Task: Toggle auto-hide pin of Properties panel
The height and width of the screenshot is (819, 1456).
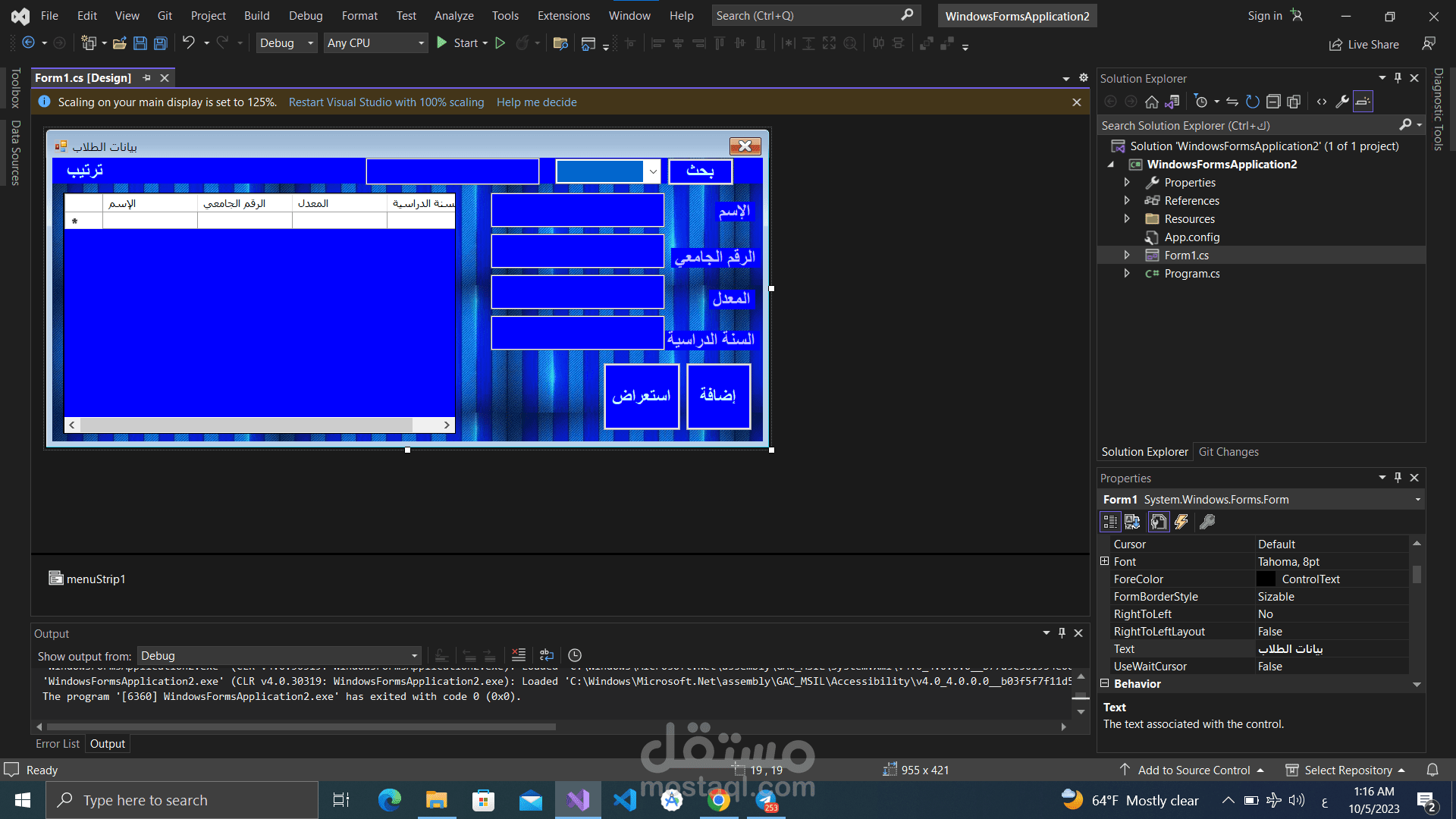Action: pos(1398,478)
